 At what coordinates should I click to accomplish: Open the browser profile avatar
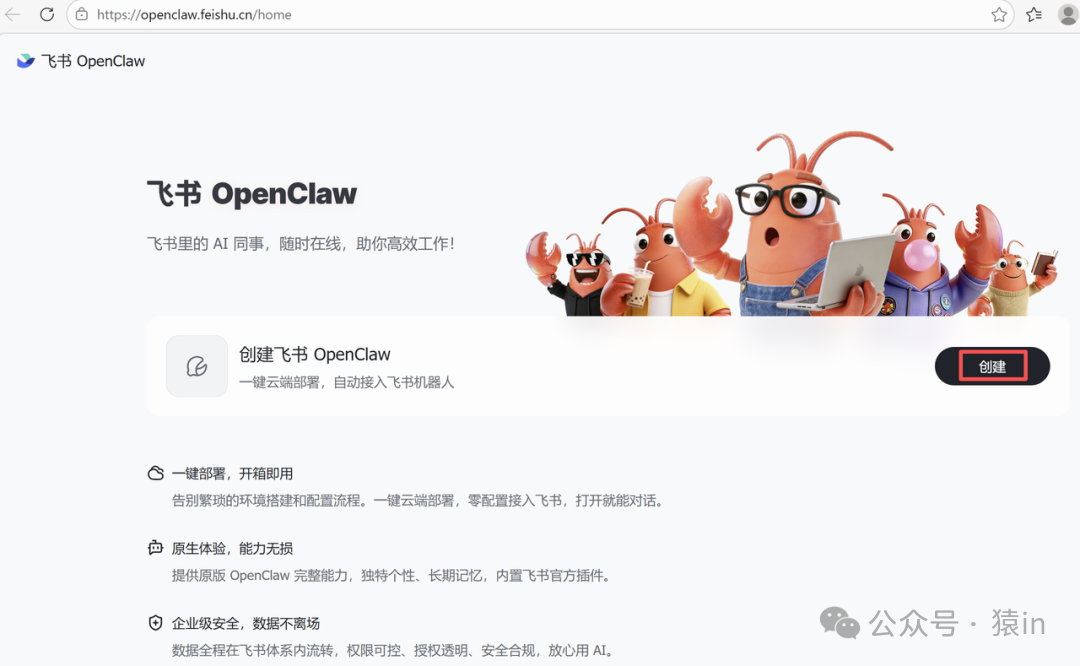tap(1068, 14)
